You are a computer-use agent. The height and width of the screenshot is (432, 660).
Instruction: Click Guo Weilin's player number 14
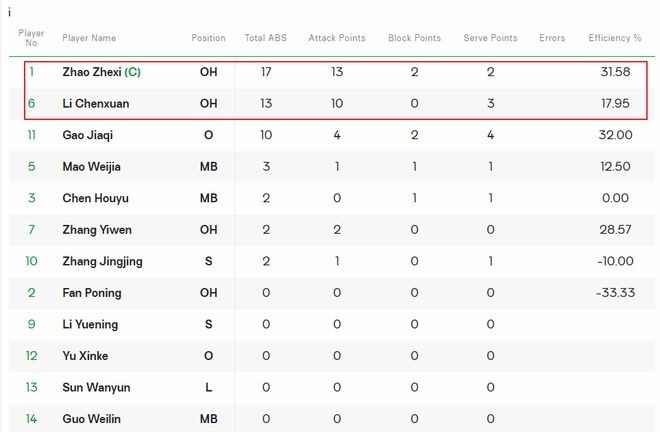32,419
